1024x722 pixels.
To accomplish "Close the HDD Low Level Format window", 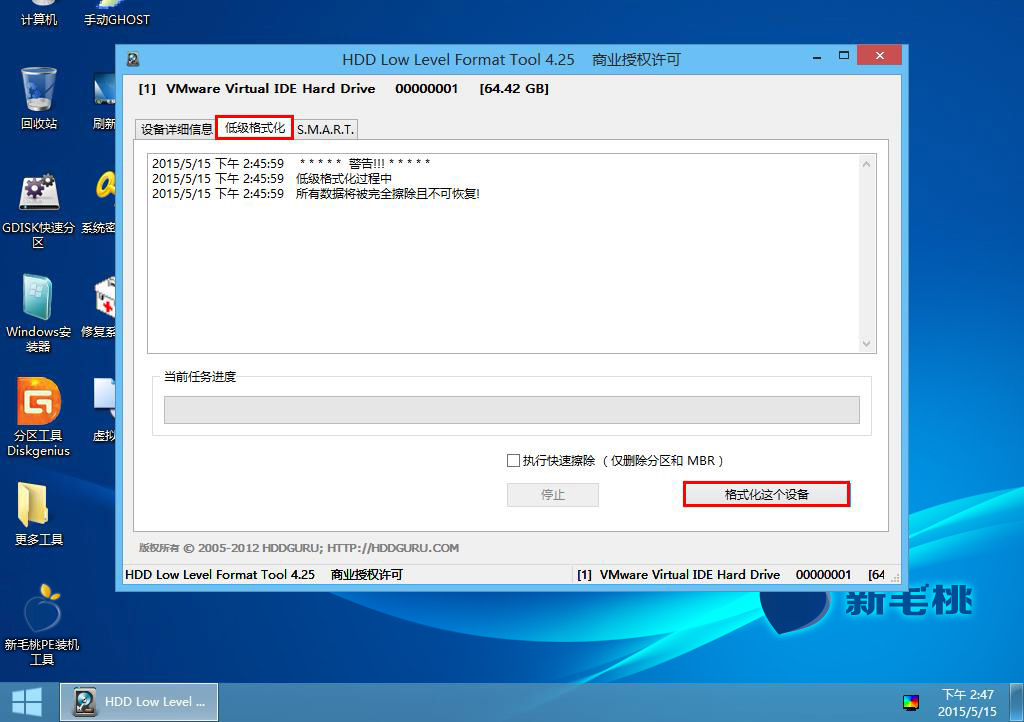I will (x=880, y=55).
